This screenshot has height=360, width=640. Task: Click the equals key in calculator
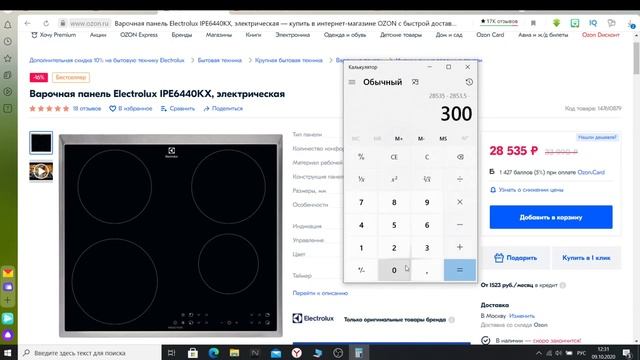click(x=460, y=270)
